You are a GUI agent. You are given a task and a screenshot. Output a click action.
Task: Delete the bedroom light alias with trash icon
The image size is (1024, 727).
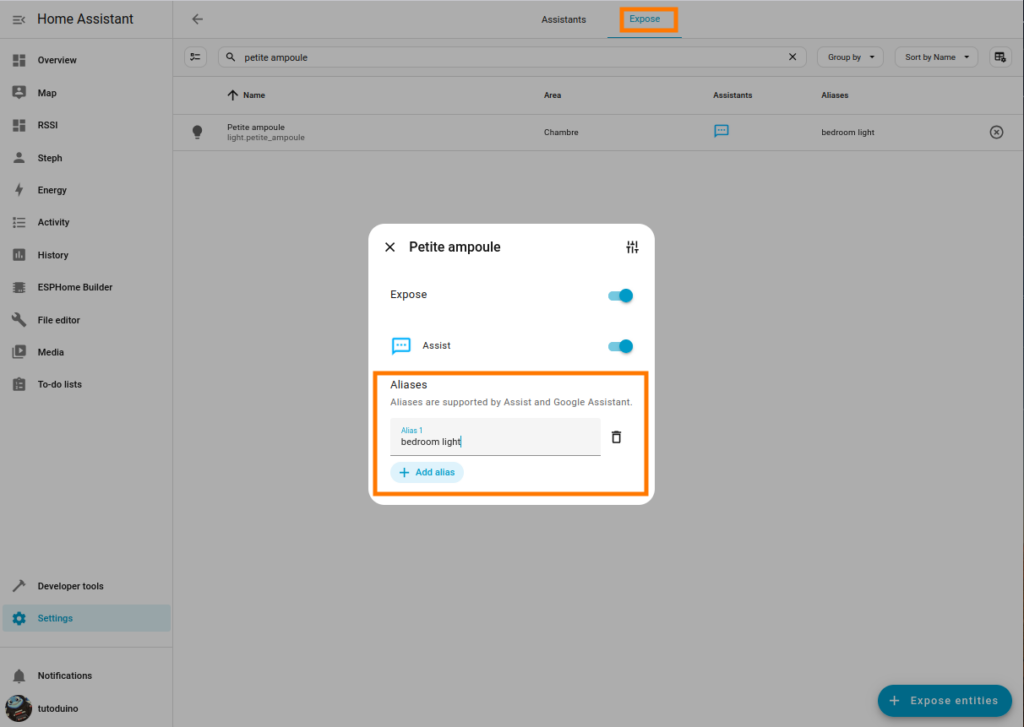point(616,437)
